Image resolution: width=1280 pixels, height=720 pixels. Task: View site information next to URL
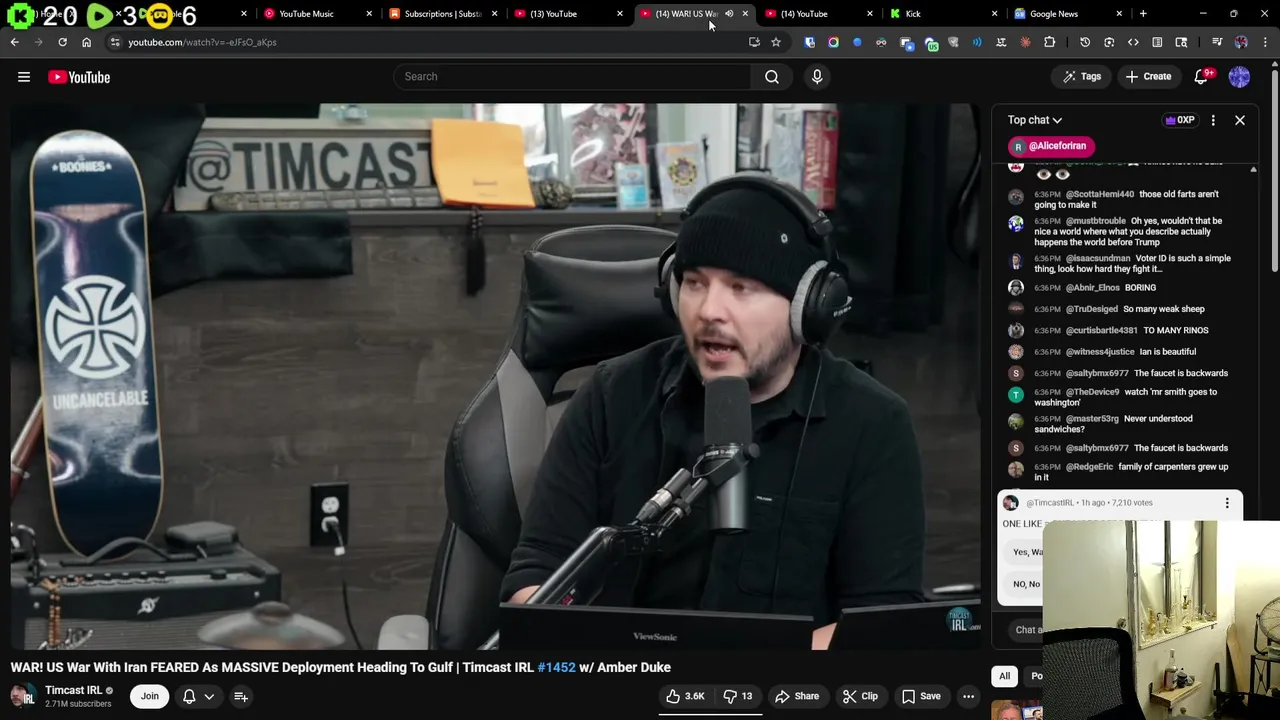[x=115, y=42]
